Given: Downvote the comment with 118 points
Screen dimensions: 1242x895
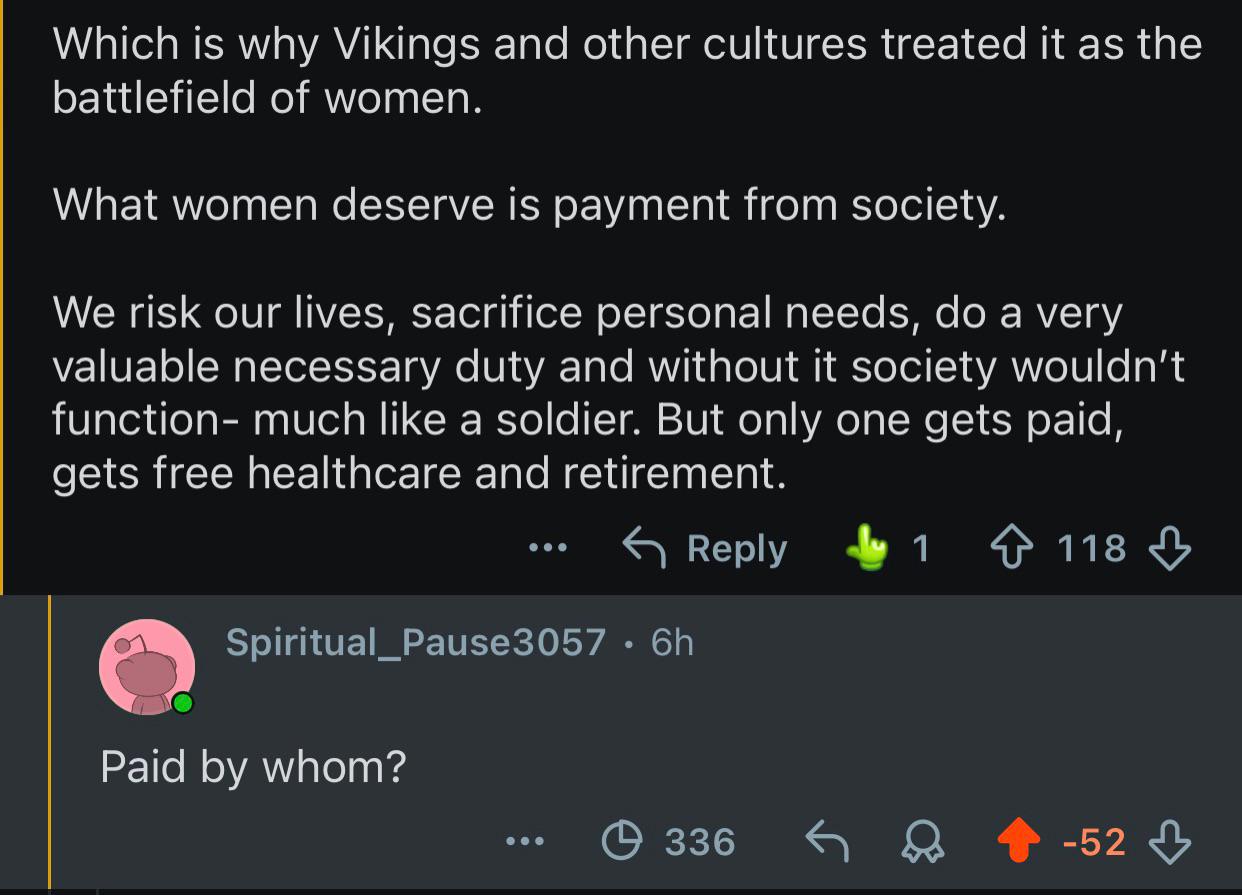Looking at the screenshot, I should click(1170, 548).
